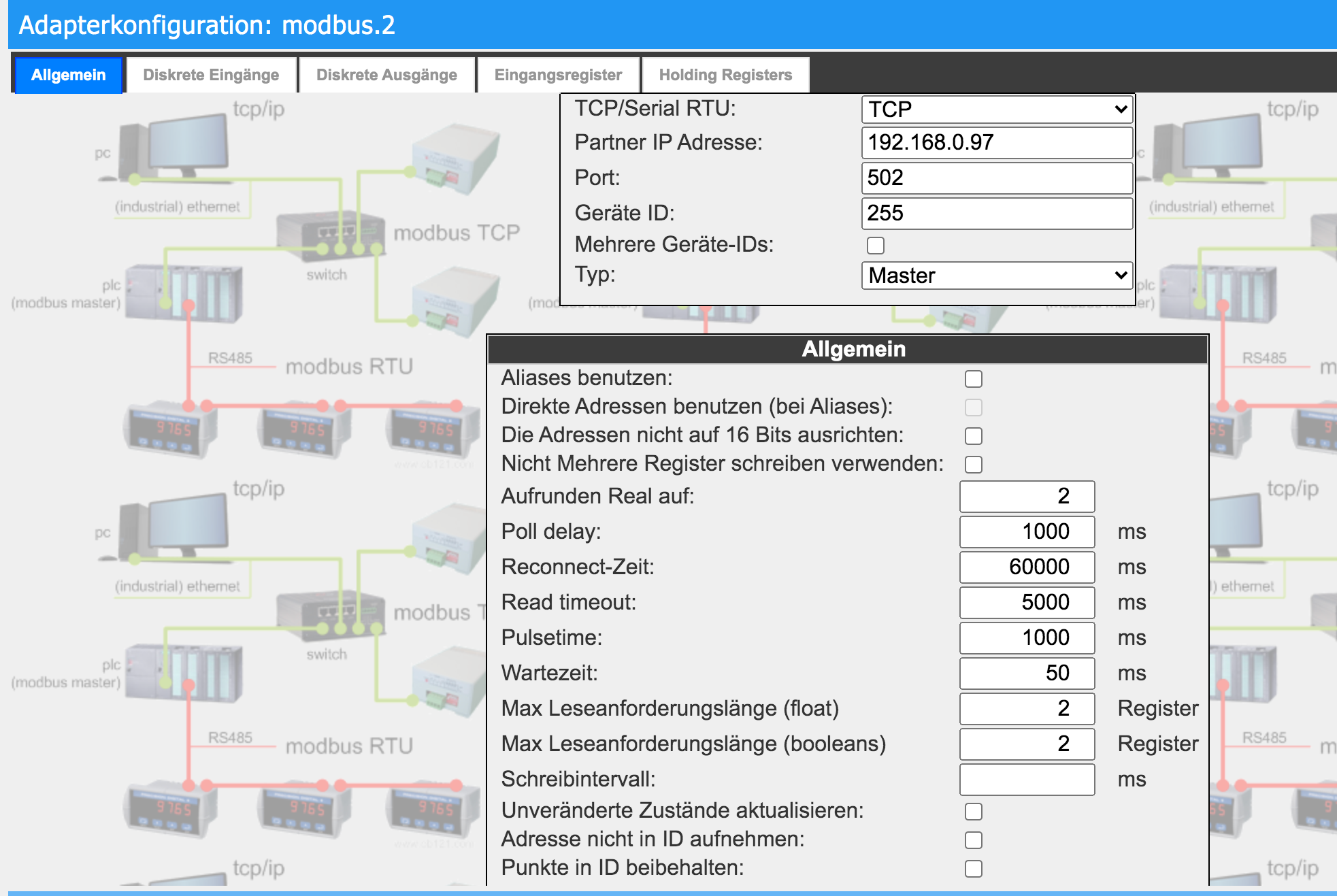Check Die Adressen nicht auf 16 Bits ausrichten

coord(974,436)
